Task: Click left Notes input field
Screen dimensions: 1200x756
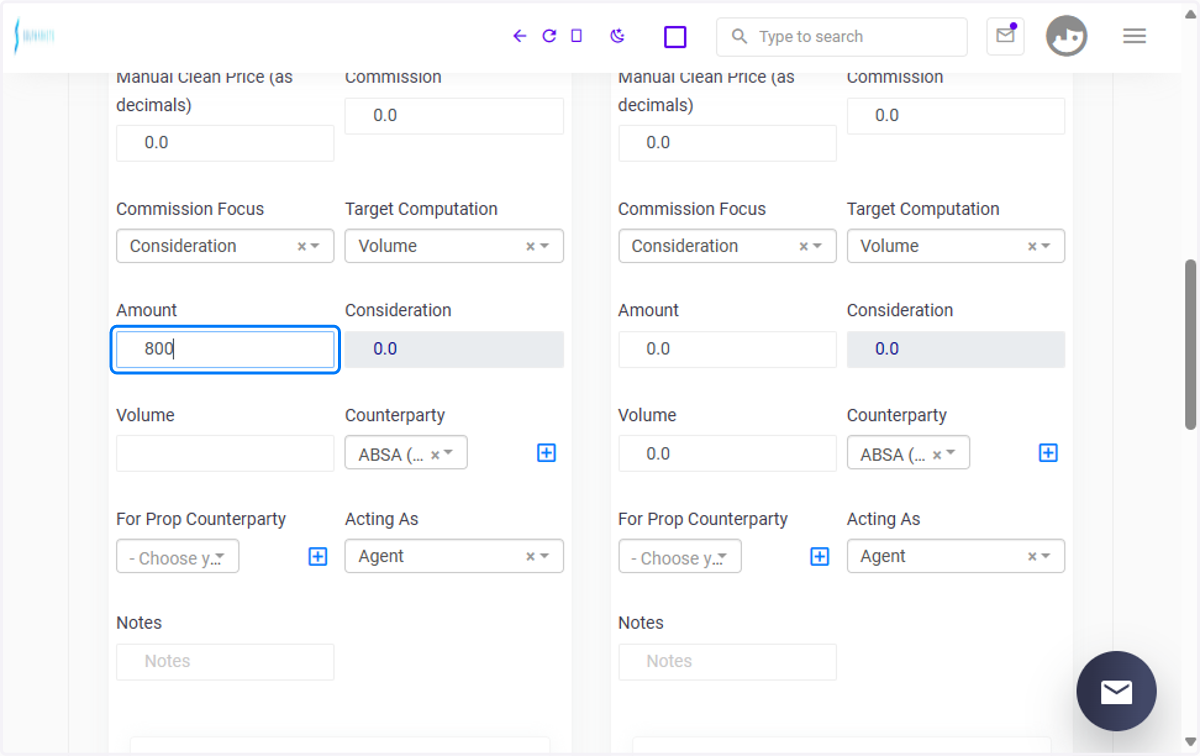Action: pos(225,662)
